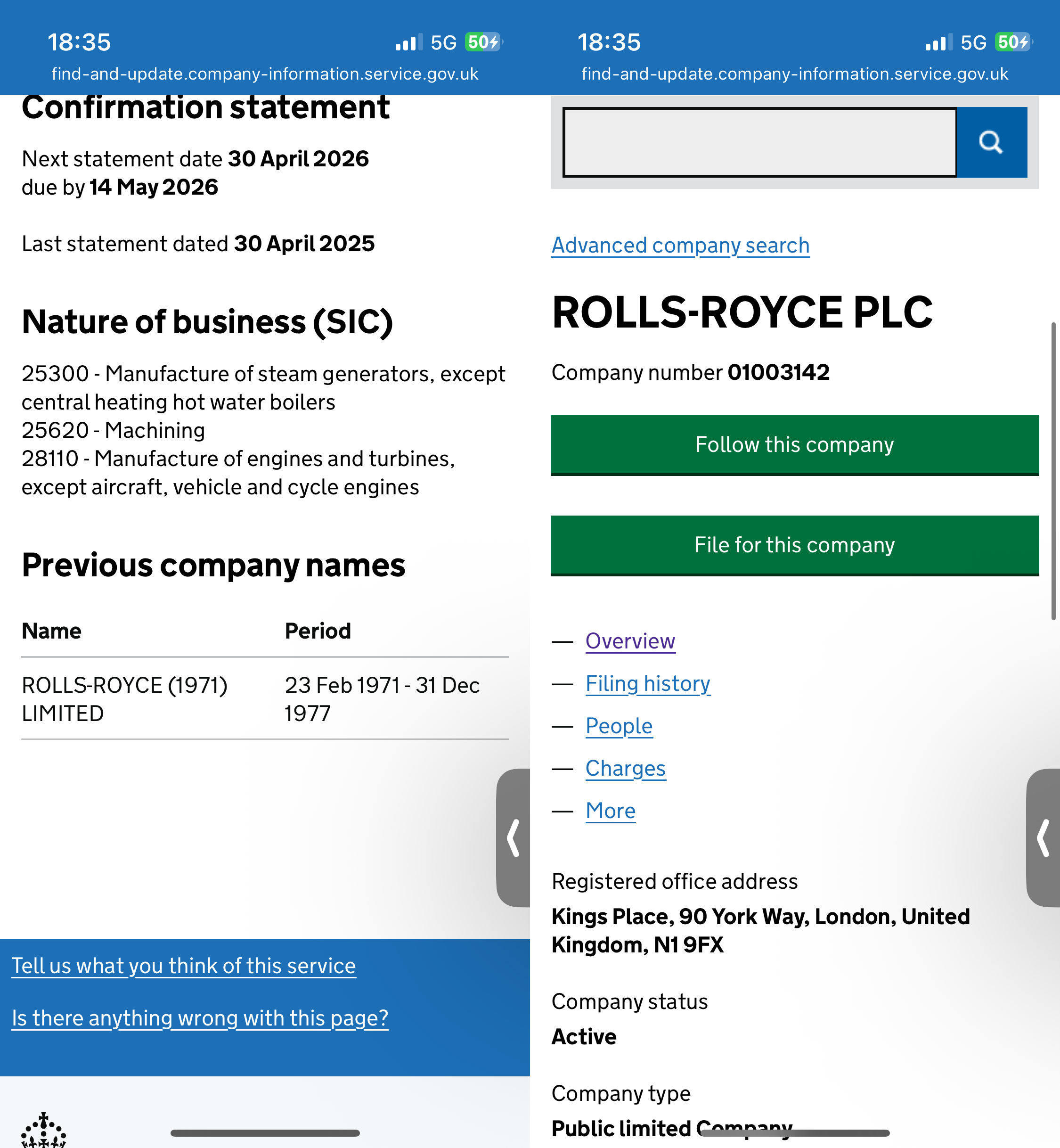The height and width of the screenshot is (1148, 1060).
Task: Click the File for this company button
Action: click(794, 546)
